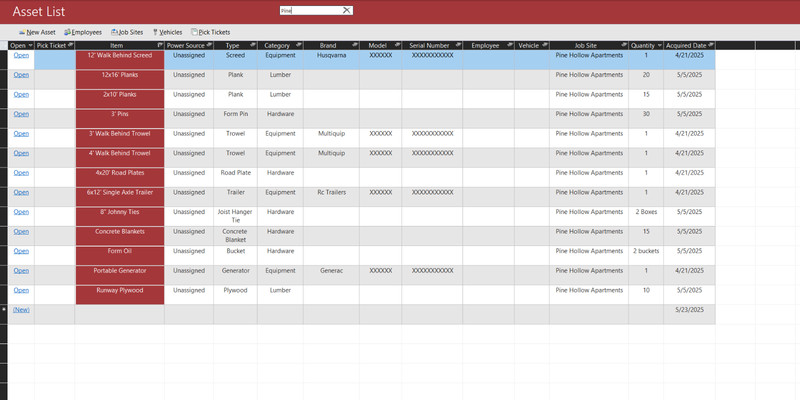
Task: Click the record selector for the new row
Action: point(4,314)
